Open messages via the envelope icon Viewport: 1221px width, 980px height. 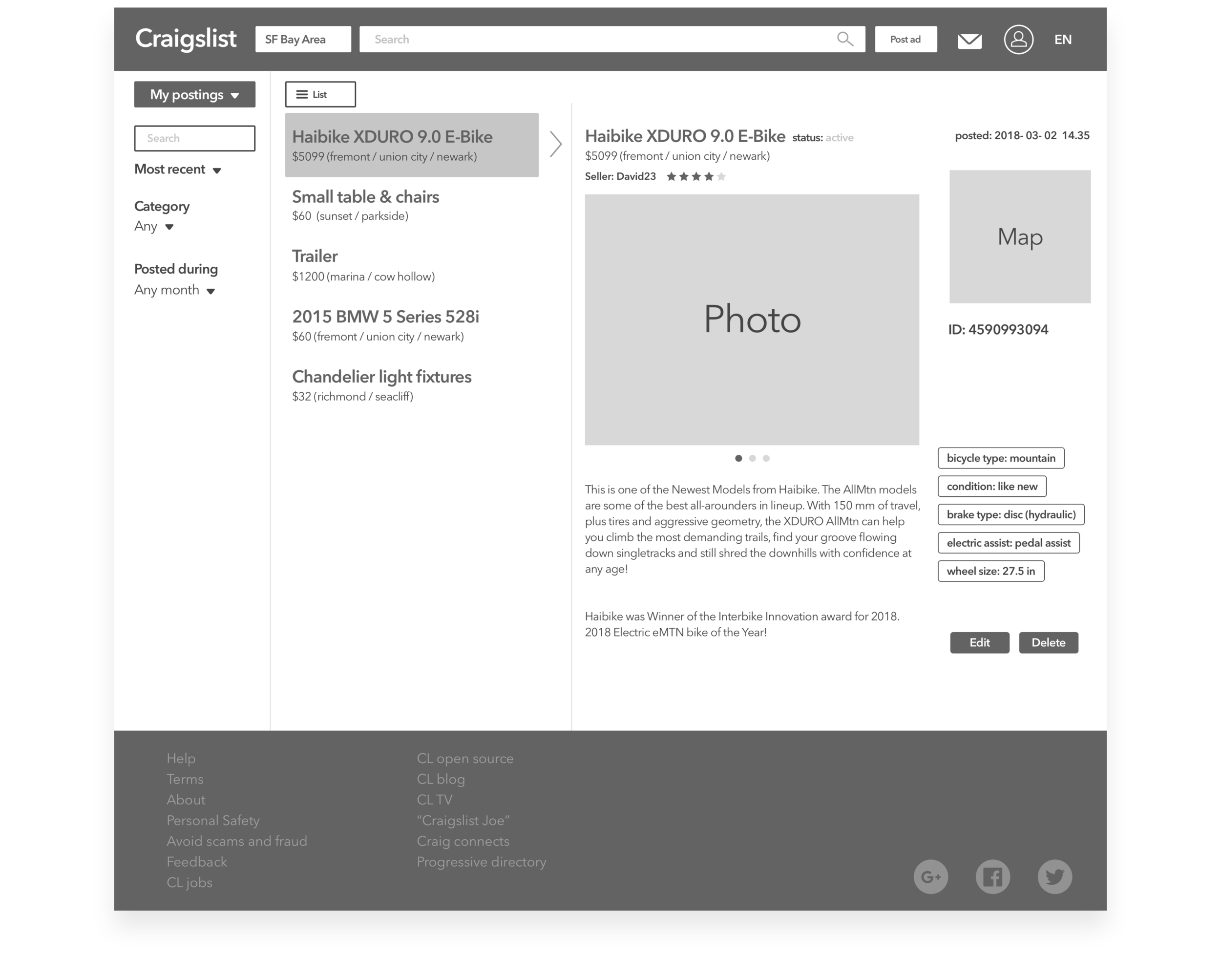pyautogui.click(x=969, y=40)
